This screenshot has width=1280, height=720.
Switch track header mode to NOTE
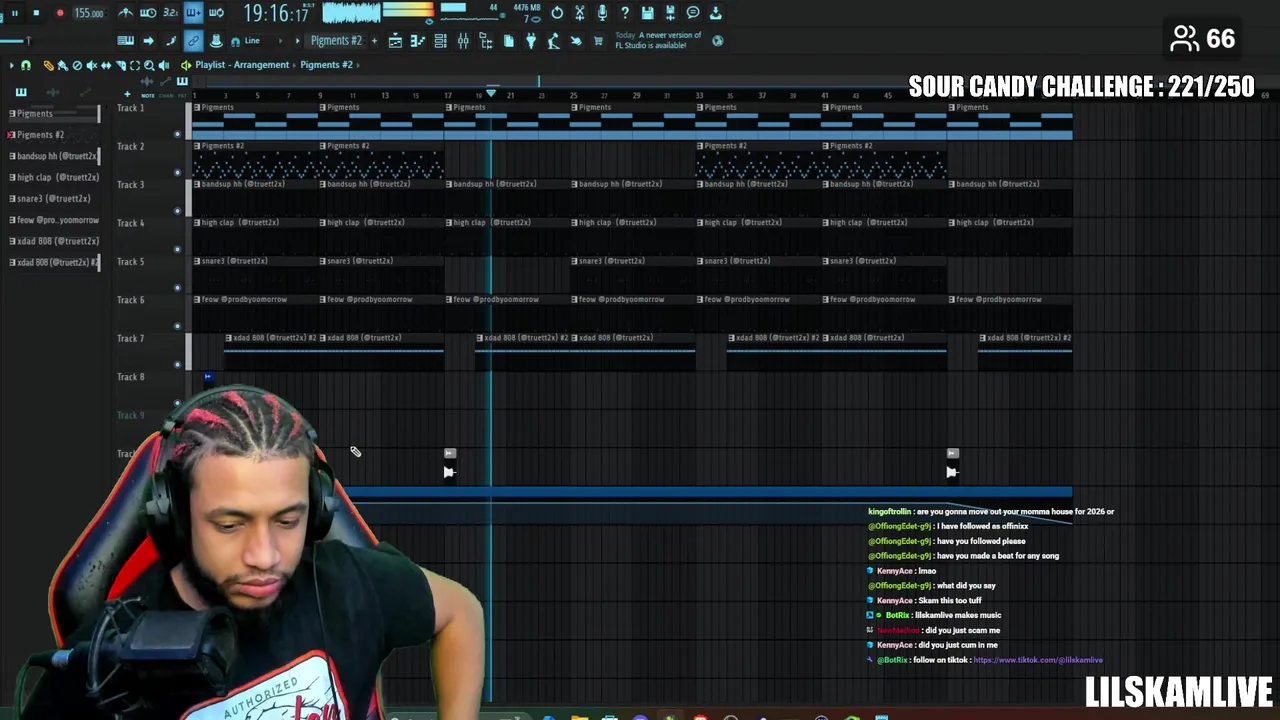click(148, 95)
